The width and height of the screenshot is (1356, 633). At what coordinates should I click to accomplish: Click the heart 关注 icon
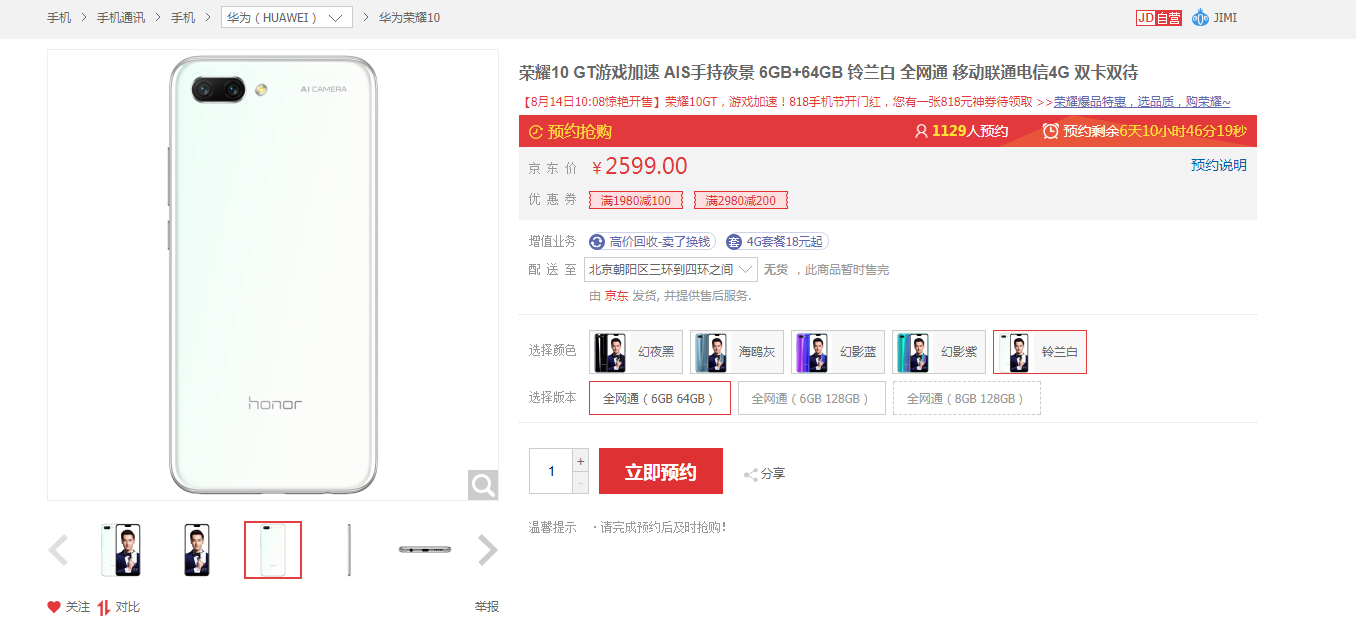pyautogui.click(x=54, y=607)
